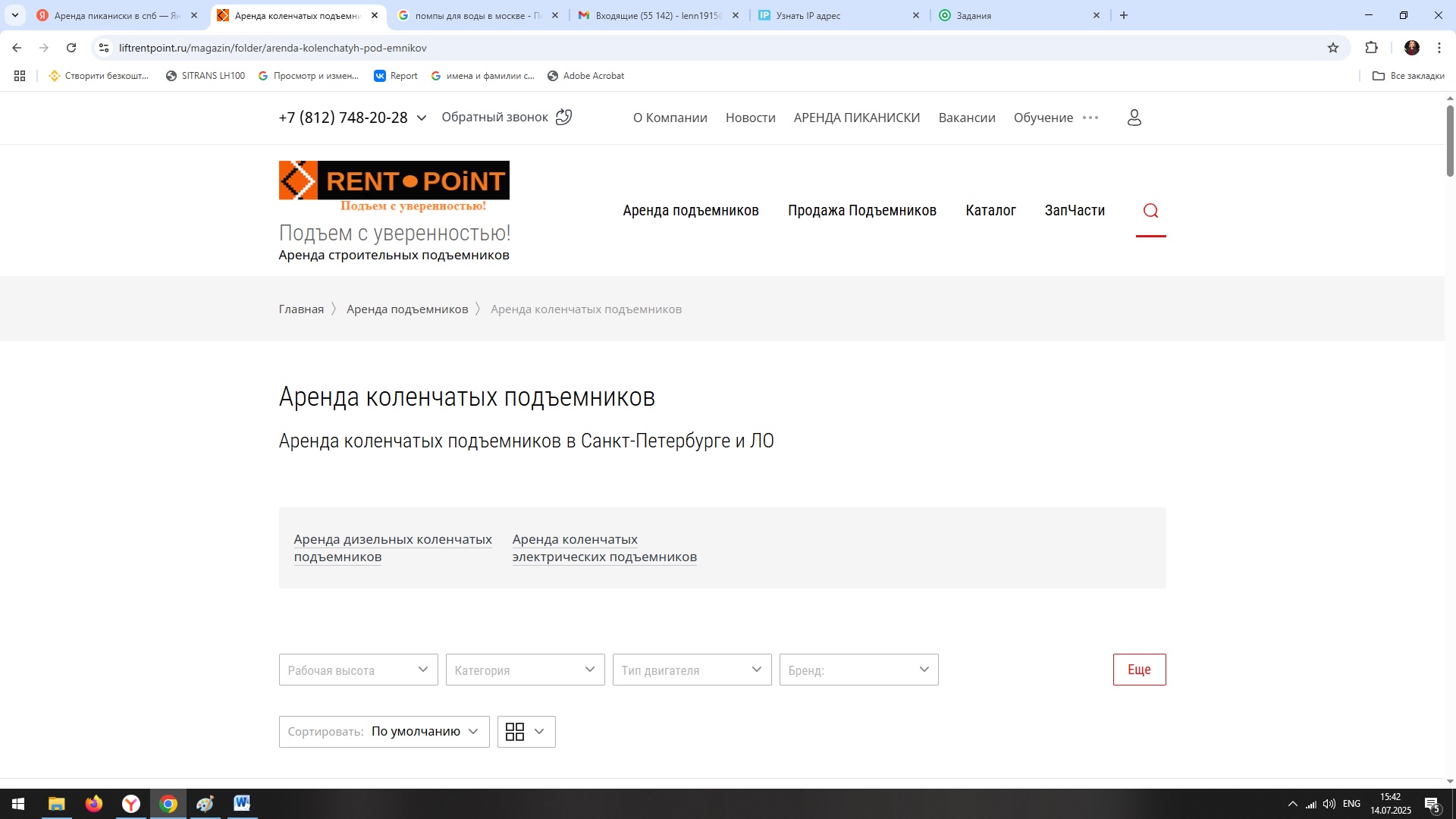
Task: Open the Тип двигателя filter dropdown
Action: coord(692,670)
